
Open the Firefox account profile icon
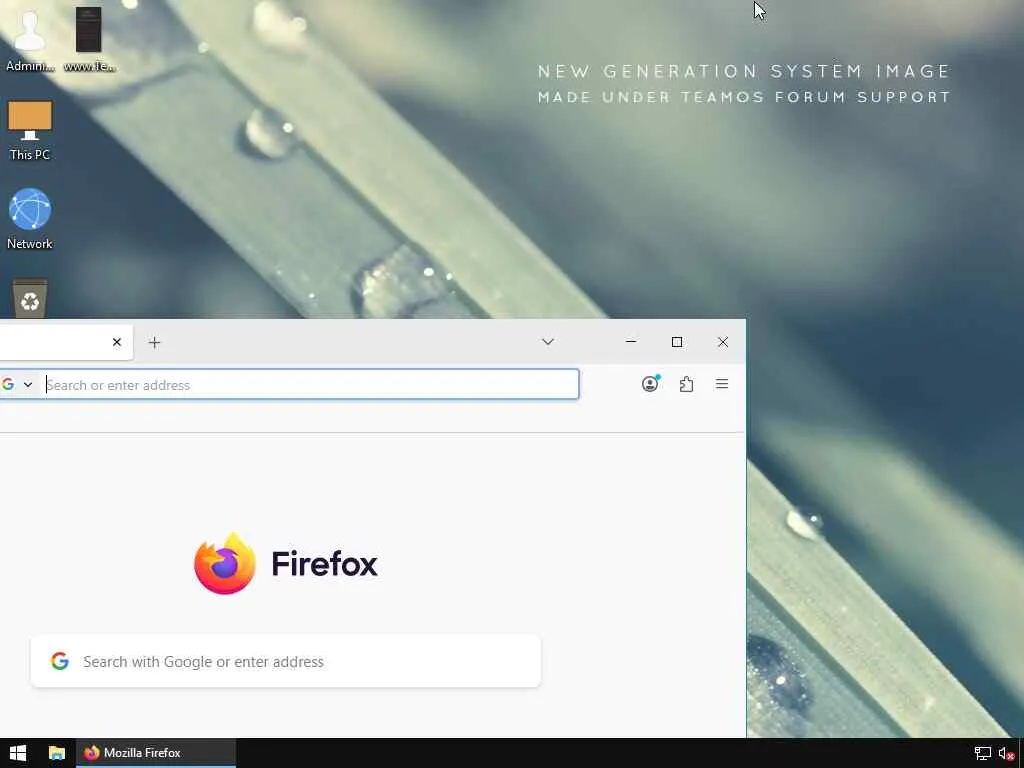point(650,384)
